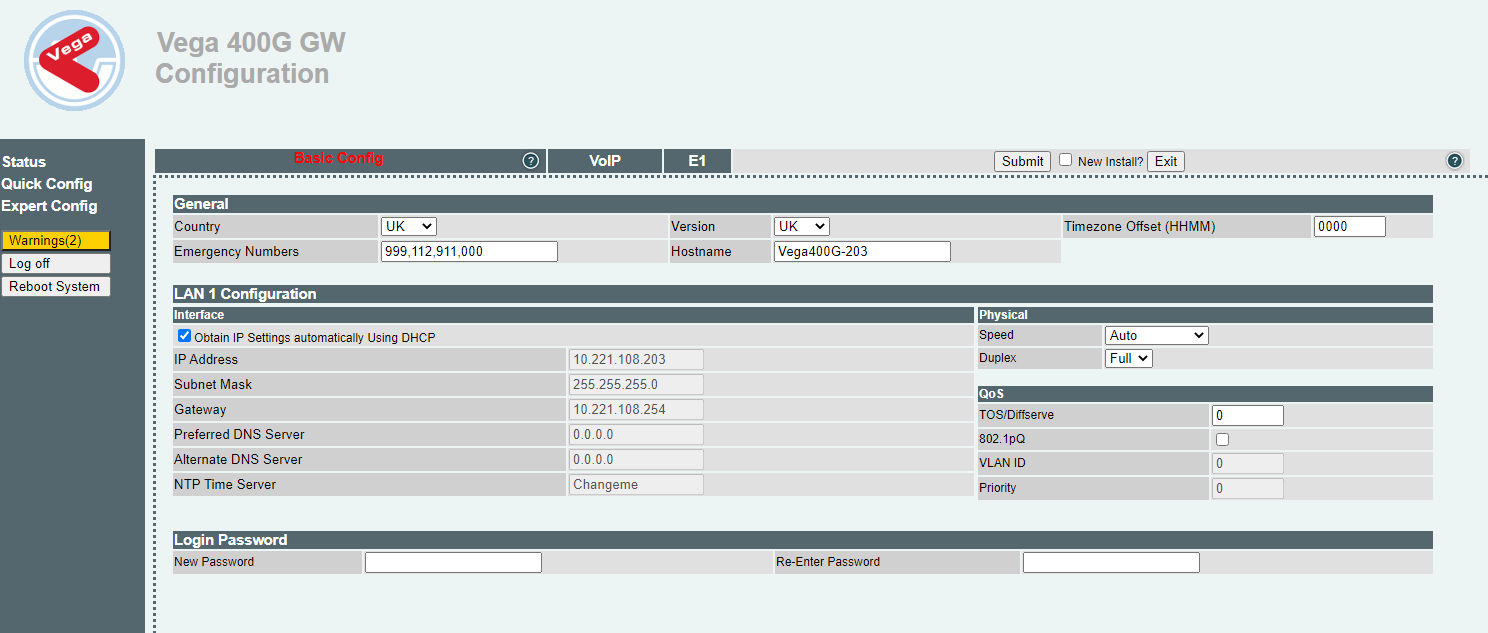1488x633 pixels.
Task: Expand the Speed dropdown
Action: pyautogui.click(x=1156, y=335)
